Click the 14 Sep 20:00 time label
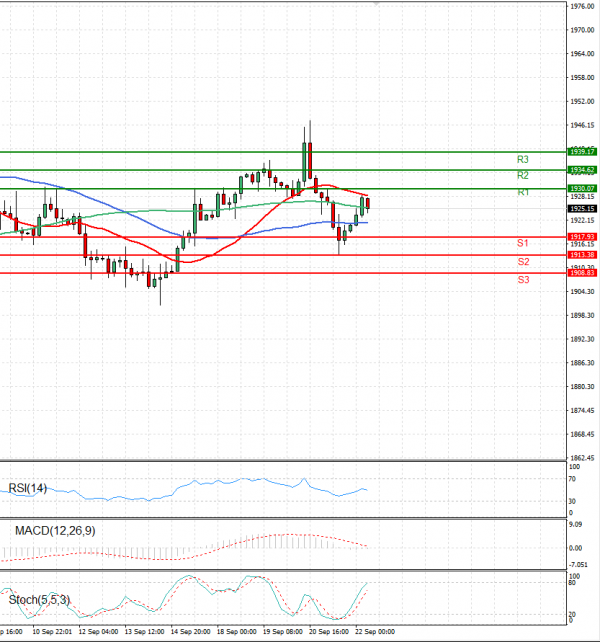This screenshot has width=600, height=642. [x=191, y=632]
